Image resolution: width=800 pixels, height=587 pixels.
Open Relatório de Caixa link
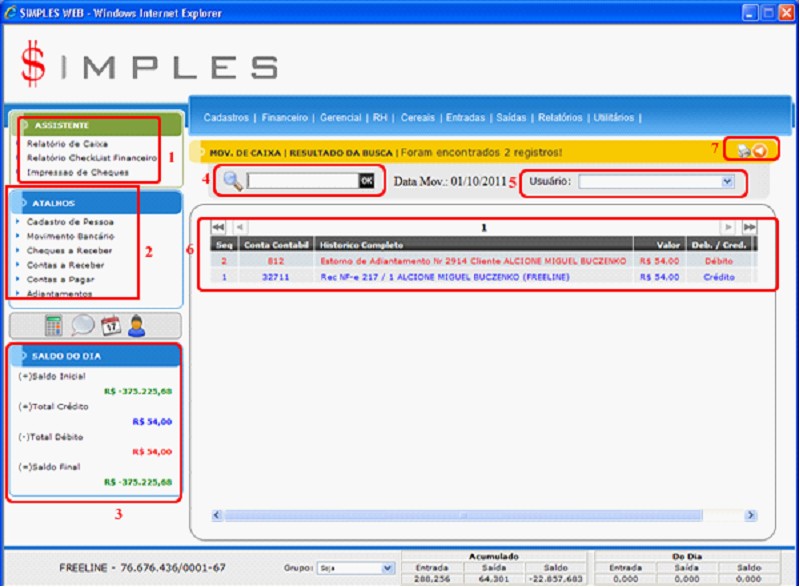tap(67, 144)
